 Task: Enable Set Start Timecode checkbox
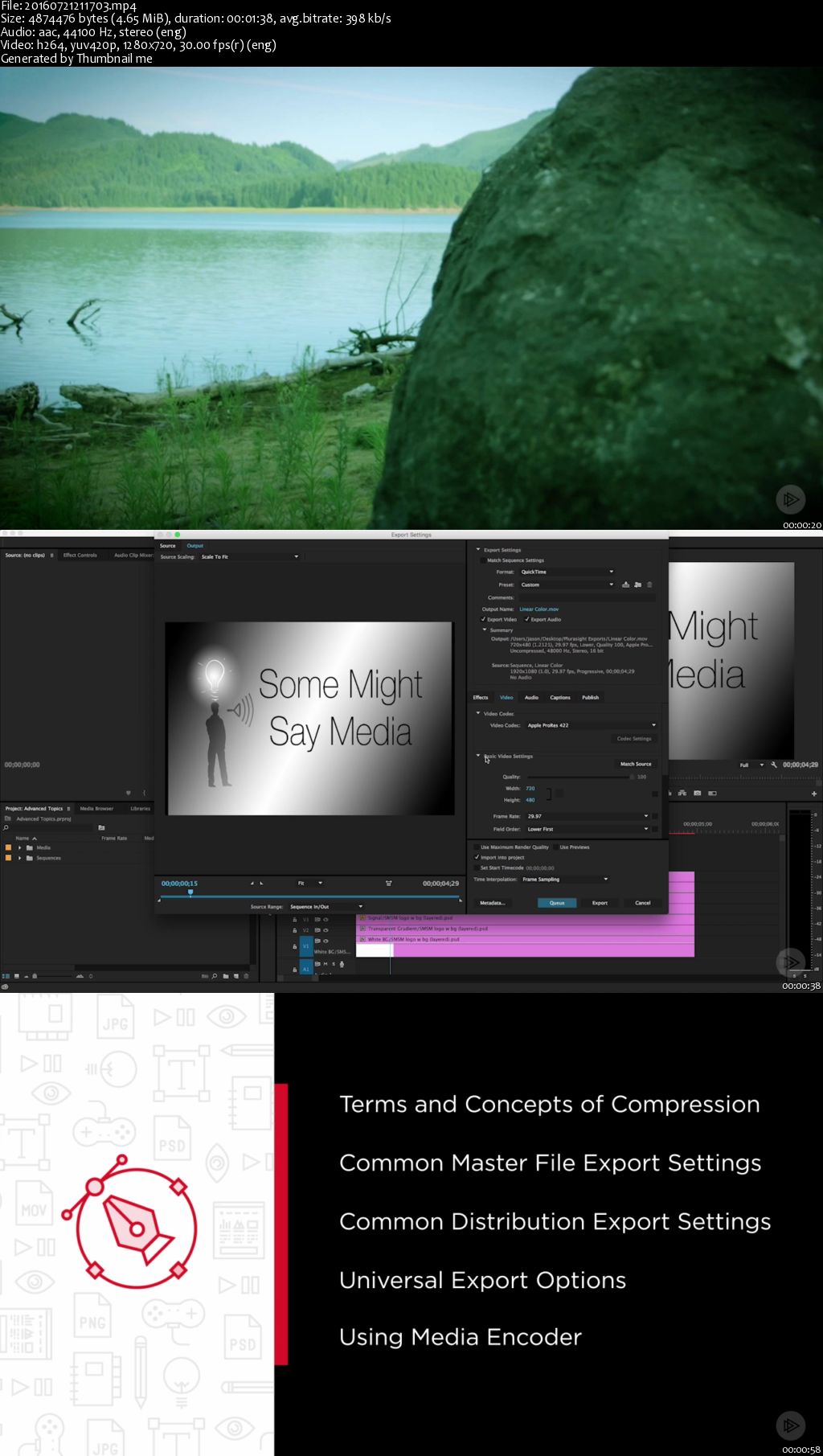click(476, 867)
